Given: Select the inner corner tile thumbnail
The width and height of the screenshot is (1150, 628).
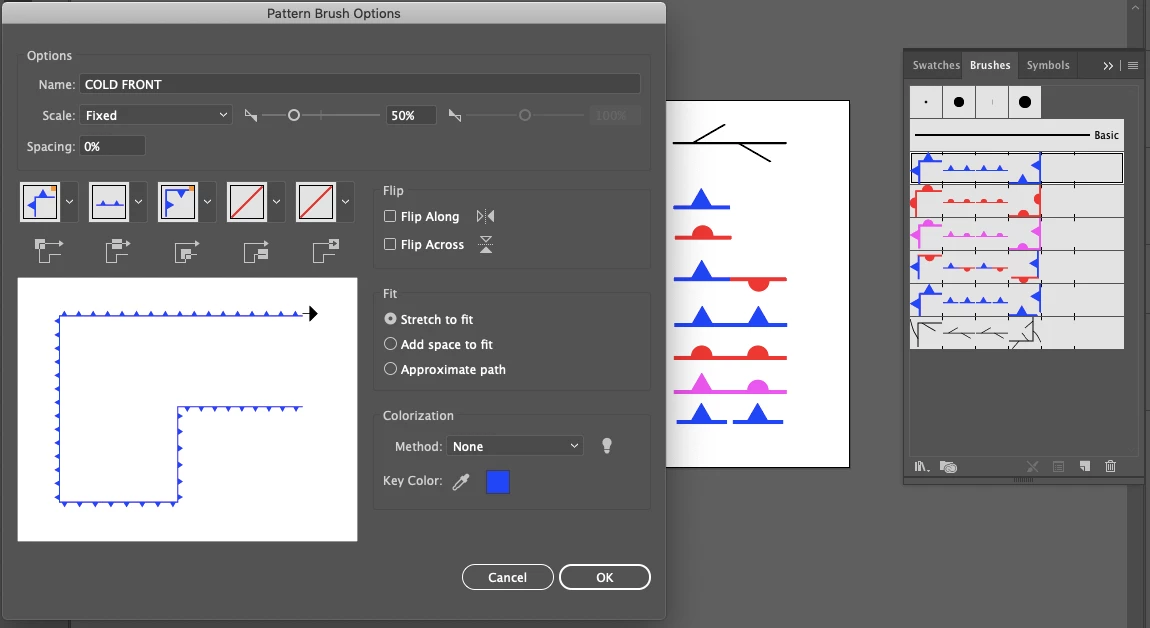Looking at the screenshot, I should click(x=178, y=202).
